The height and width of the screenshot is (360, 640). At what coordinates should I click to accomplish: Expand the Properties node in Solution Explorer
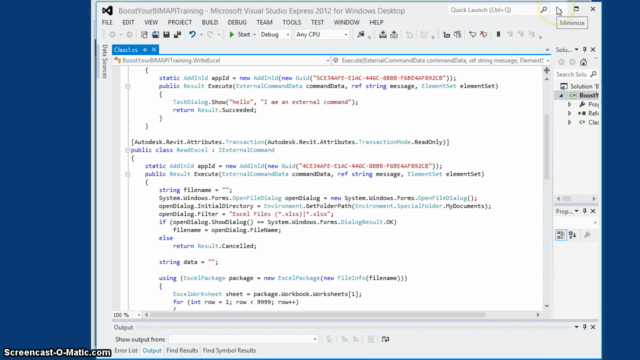pos(569,104)
